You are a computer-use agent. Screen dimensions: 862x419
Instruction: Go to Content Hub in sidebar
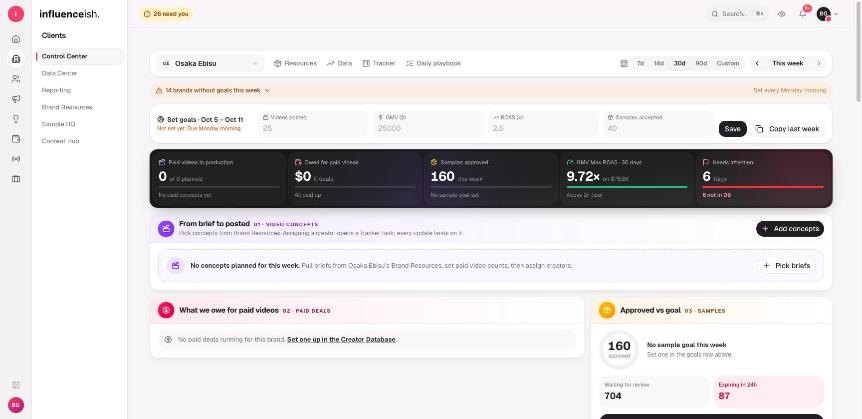[80, 141]
